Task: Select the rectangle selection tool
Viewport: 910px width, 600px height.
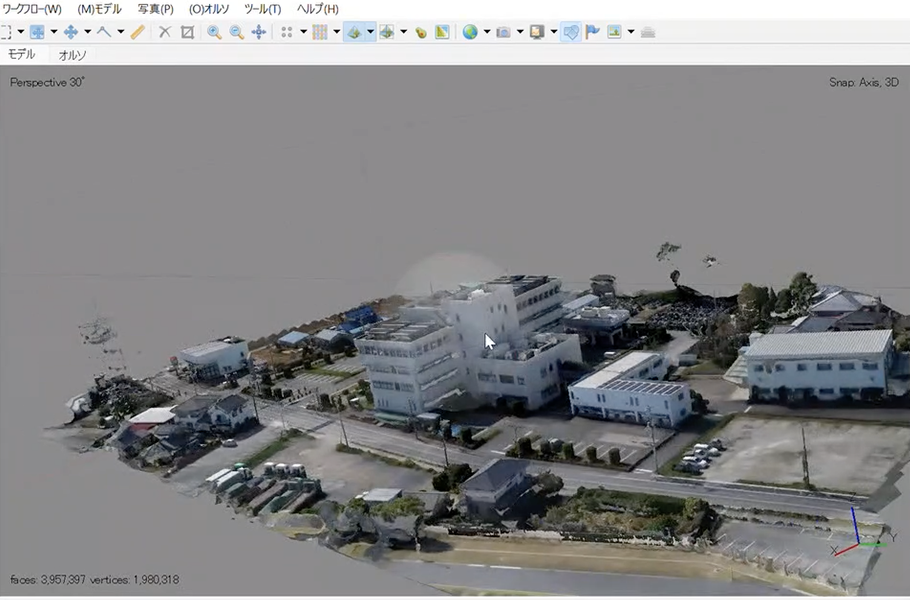Action: [5, 32]
